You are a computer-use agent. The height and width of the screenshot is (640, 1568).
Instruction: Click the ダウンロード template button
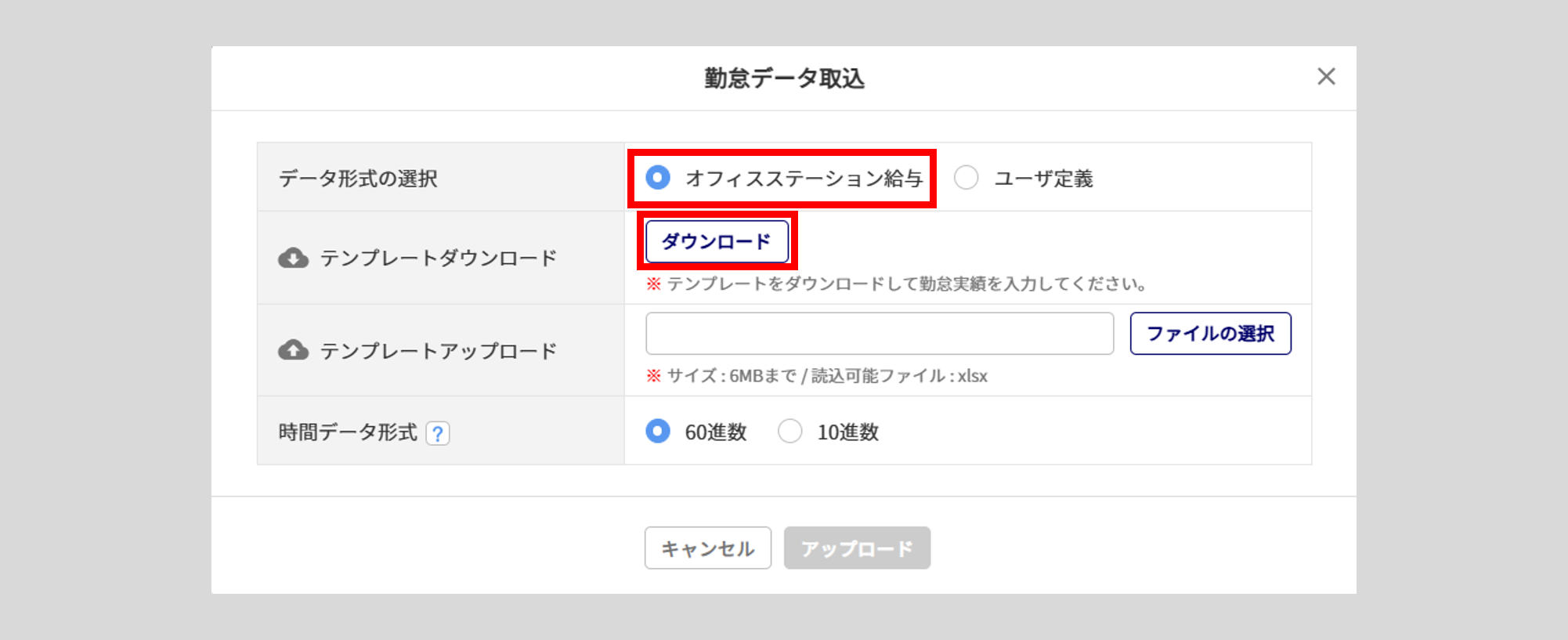point(716,241)
